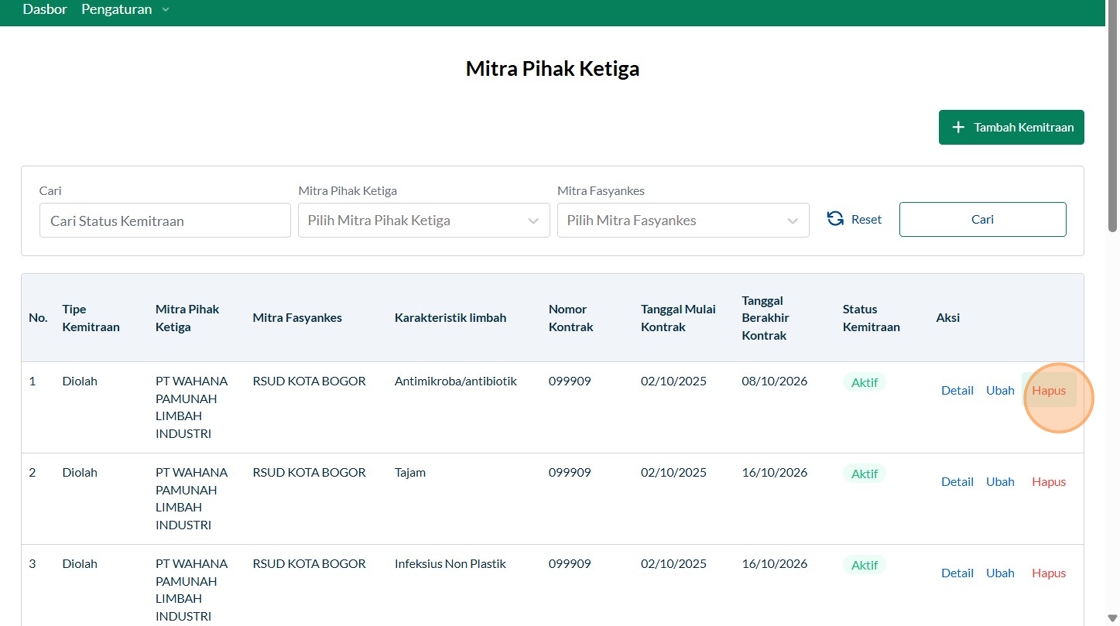The height and width of the screenshot is (626, 1120).
Task: Go to the Dasbor menu item
Action: pyautogui.click(x=45, y=9)
